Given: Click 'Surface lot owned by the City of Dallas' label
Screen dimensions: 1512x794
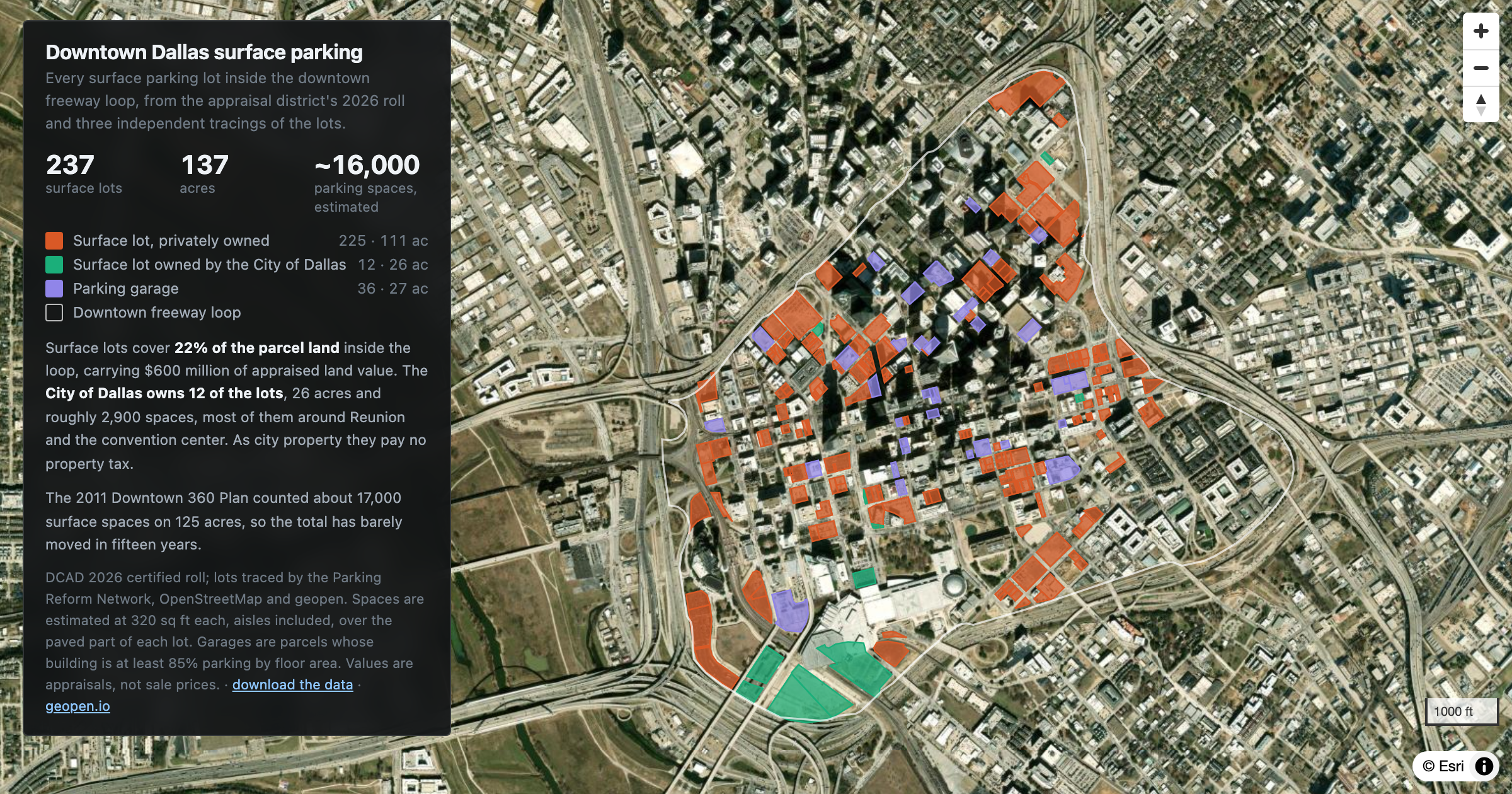Looking at the screenshot, I should pyautogui.click(x=210, y=265).
